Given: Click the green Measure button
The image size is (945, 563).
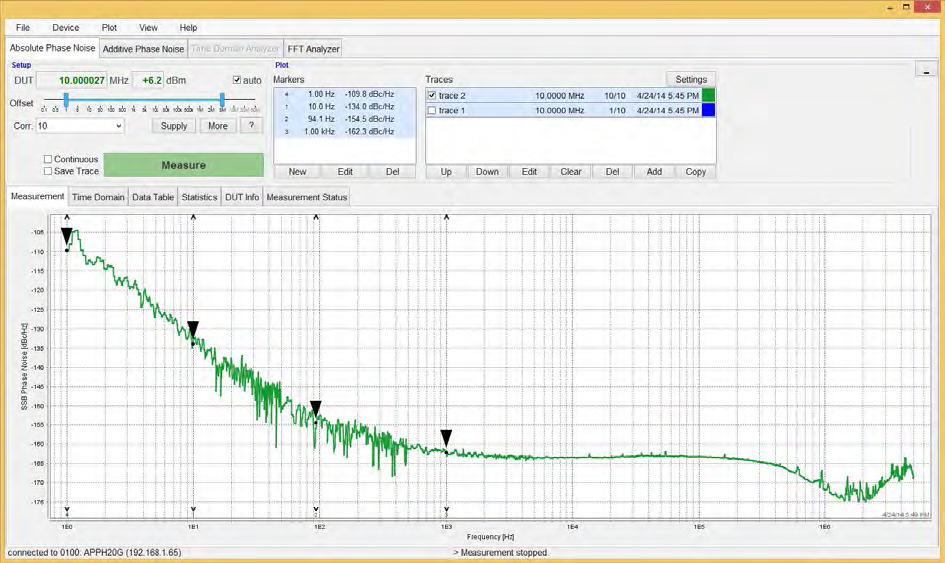Looking at the screenshot, I should [184, 165].
